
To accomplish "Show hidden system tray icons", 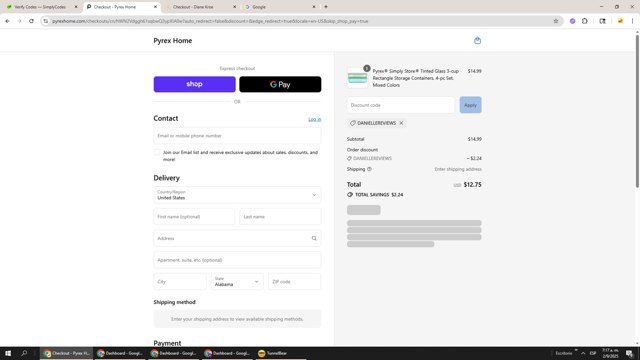I will click(x=583, y=353).
